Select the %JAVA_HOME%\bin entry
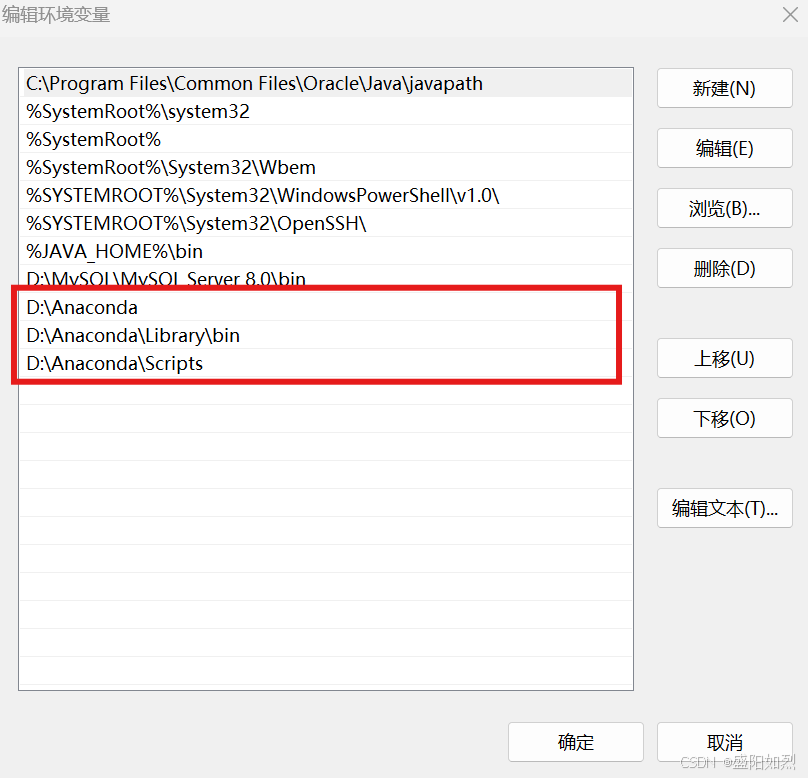This screenshot has height=778, width=808. click(x=326, y=251)
